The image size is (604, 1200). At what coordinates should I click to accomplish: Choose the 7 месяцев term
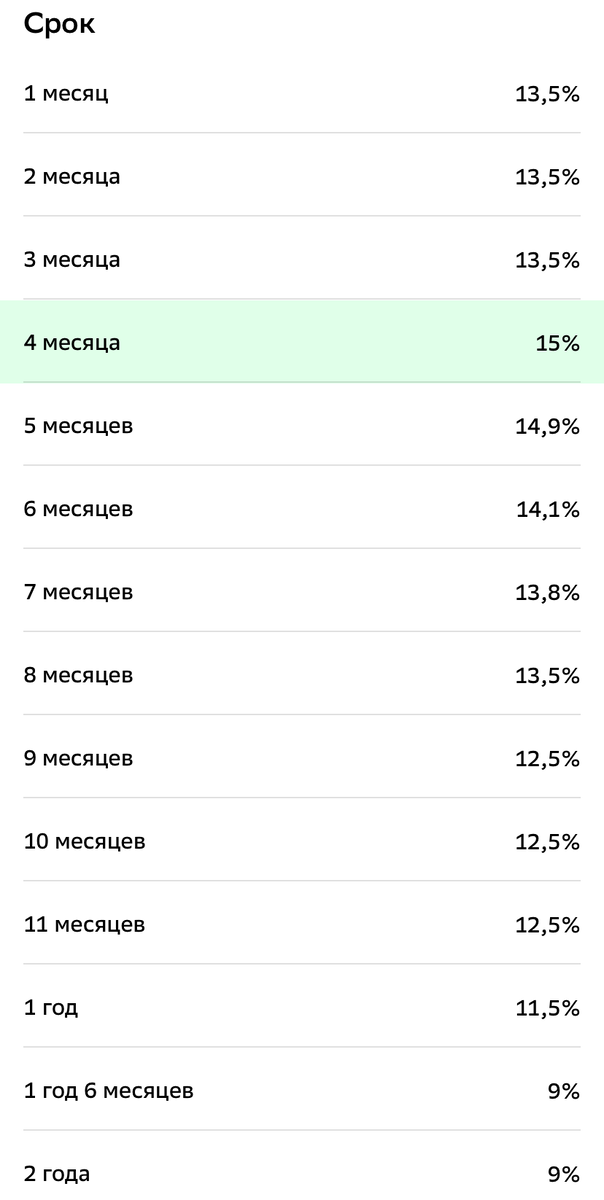[302, 592]
